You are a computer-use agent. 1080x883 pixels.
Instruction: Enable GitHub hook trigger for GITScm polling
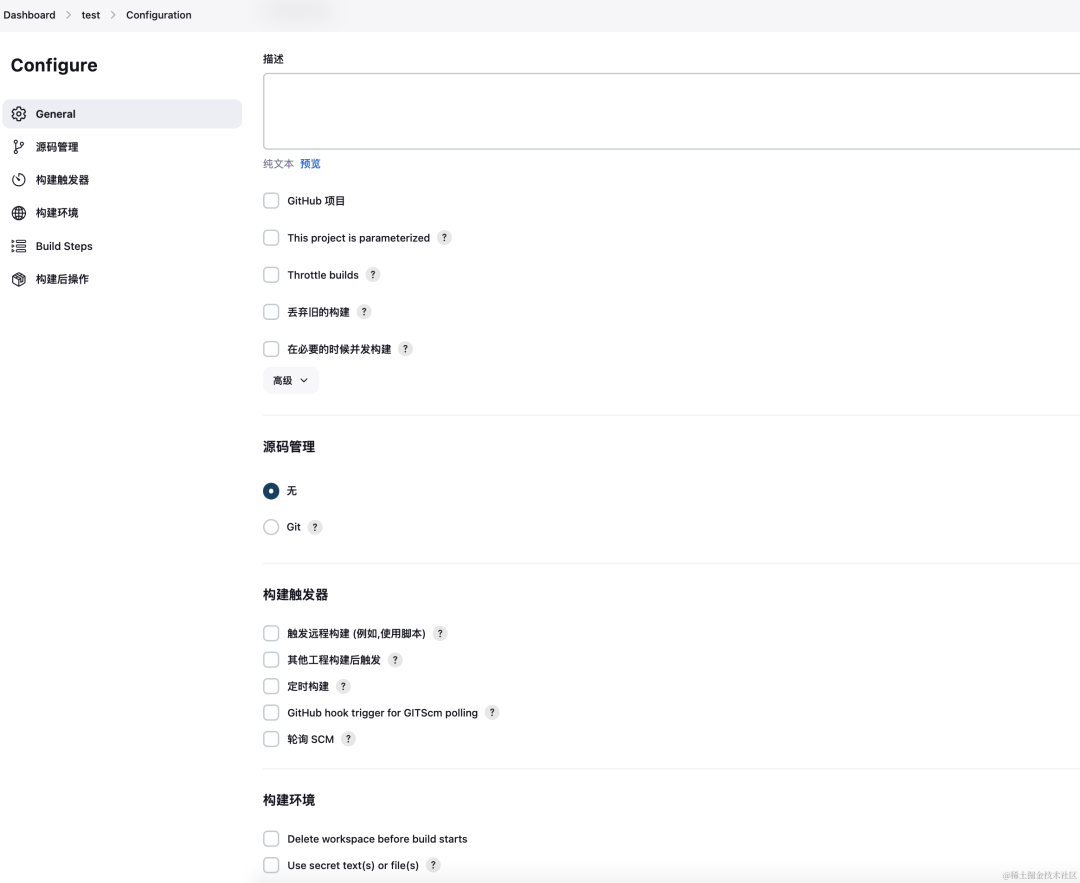click(x=271, y=712)
